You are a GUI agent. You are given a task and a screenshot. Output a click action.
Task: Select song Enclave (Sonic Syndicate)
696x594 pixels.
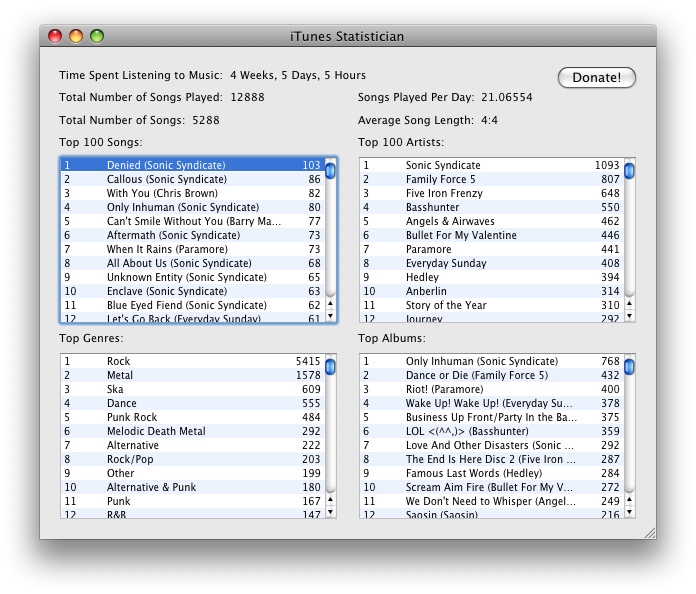(193, 291)
